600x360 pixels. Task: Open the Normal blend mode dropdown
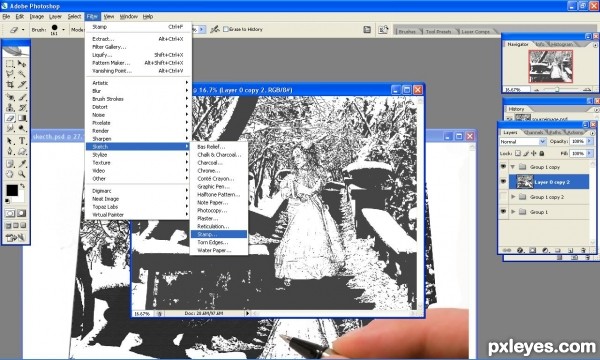pos(523,142)
